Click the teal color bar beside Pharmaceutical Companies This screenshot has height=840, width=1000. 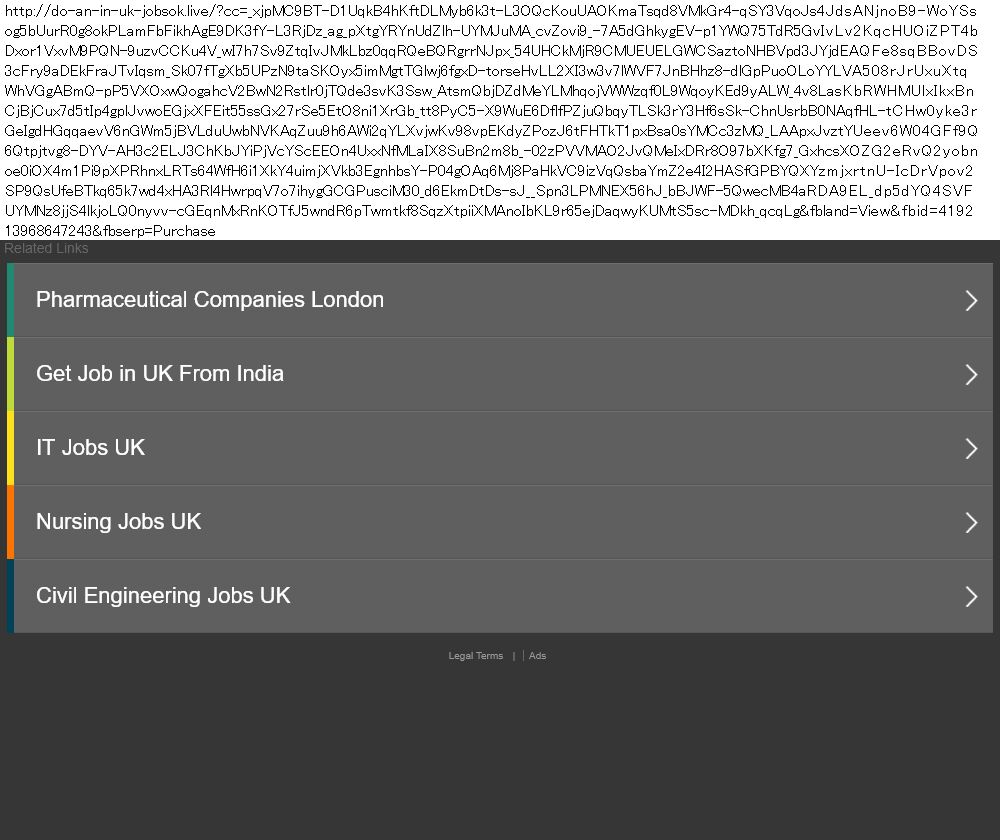click(x=10, y=300)
